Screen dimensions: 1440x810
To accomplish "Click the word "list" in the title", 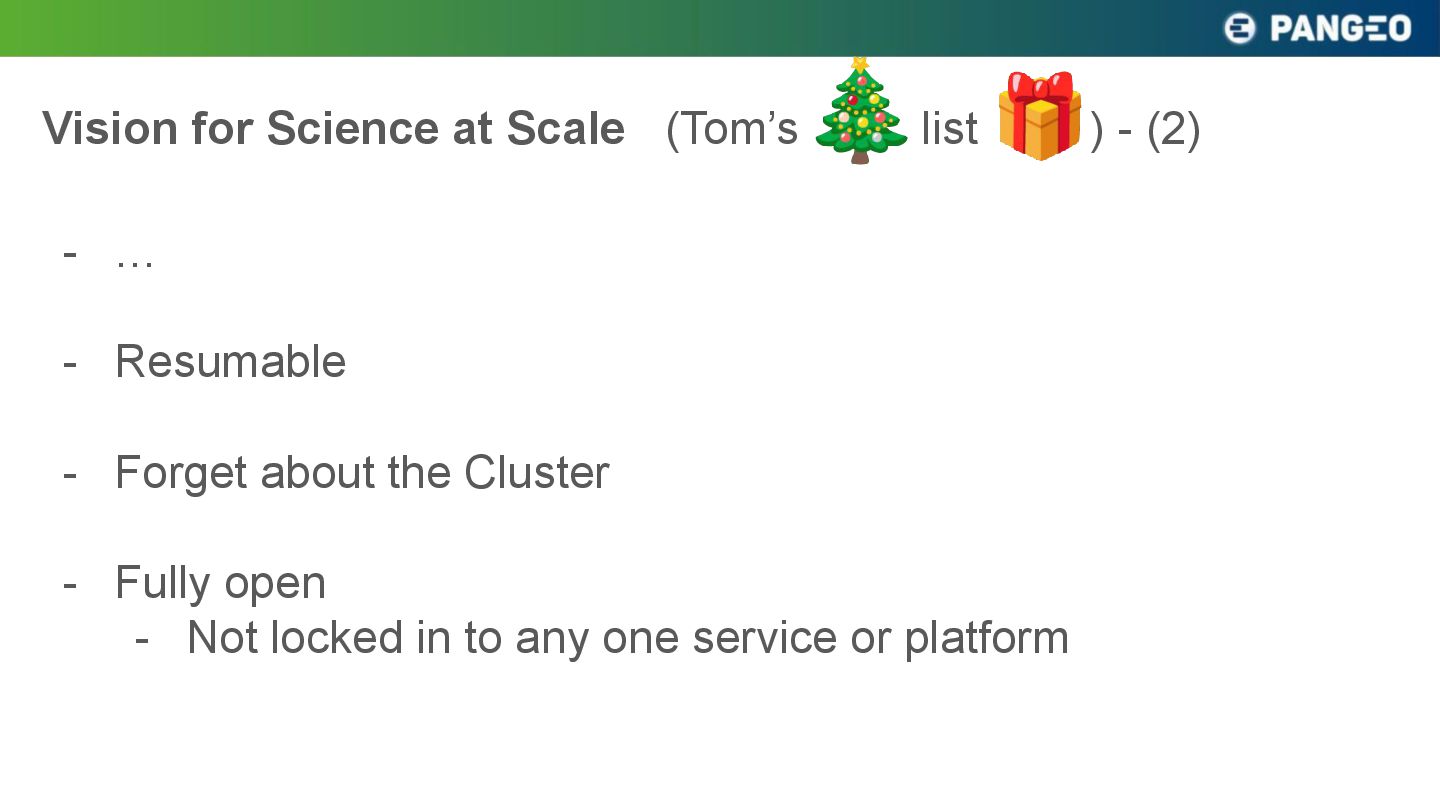I will [x=949, y=129].
